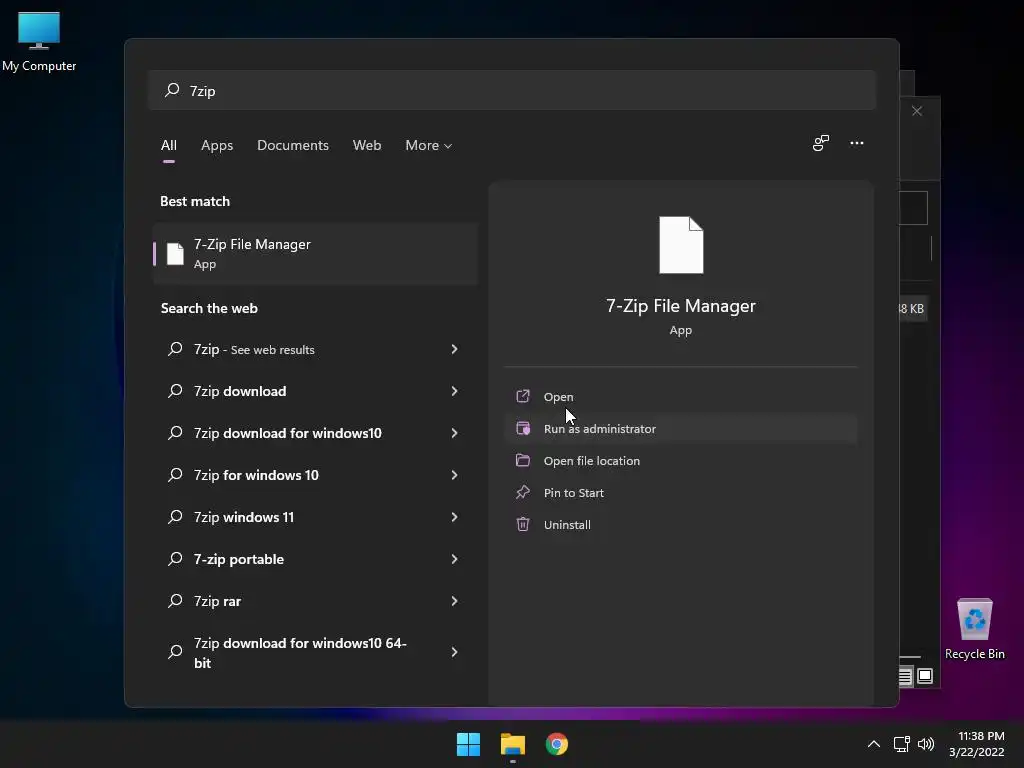Click the Windows Start button
This screenshot has width=1024, height=768.
[x=468, y=744]
